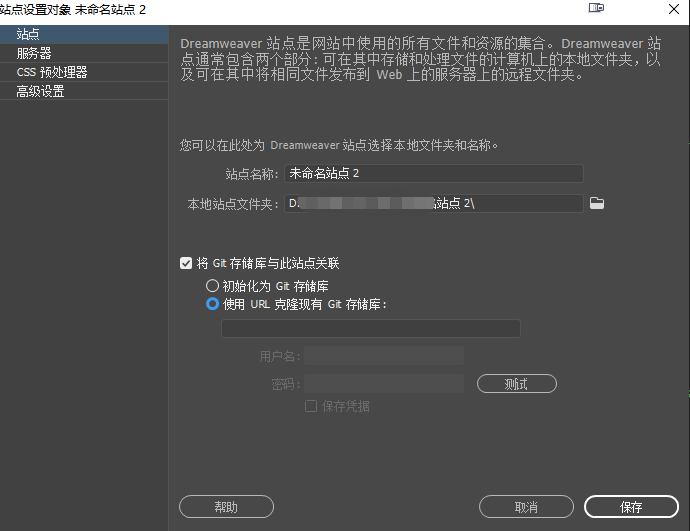The height and width of the screenshot is (531, 690).
Task: Click the 站点名称 input field
Action: [x=434, y=173]
